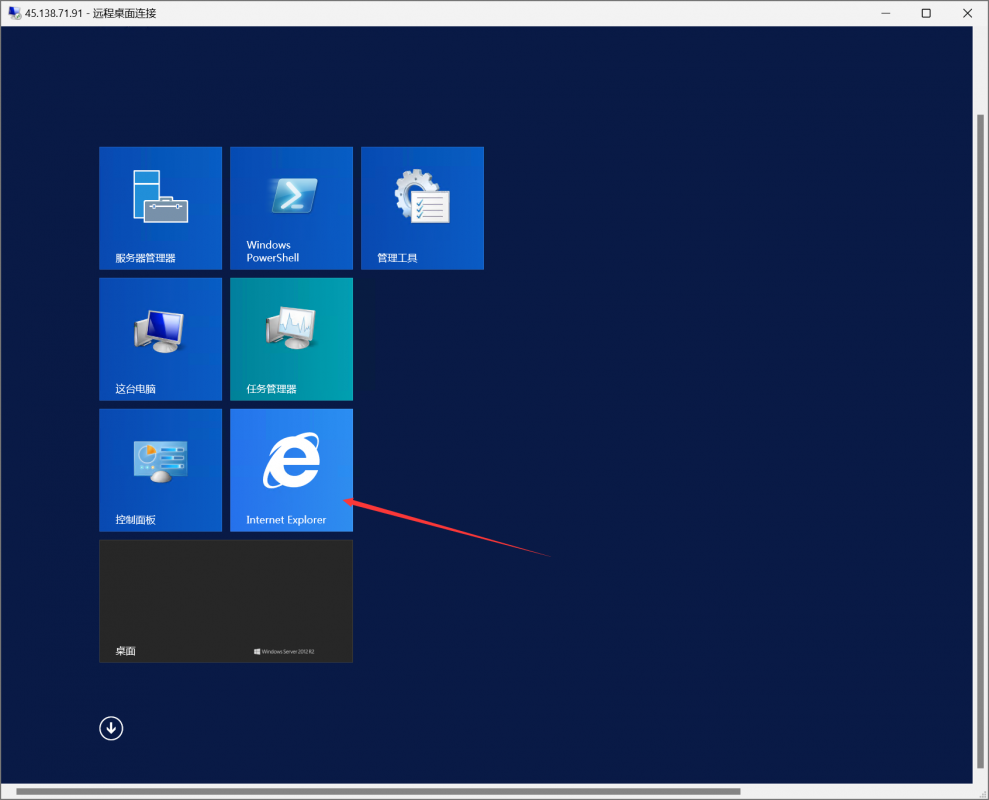The height and width of the screenshot is (800, 989).
Task: Click the "任务管理器" label text
Action: point(271,389)
